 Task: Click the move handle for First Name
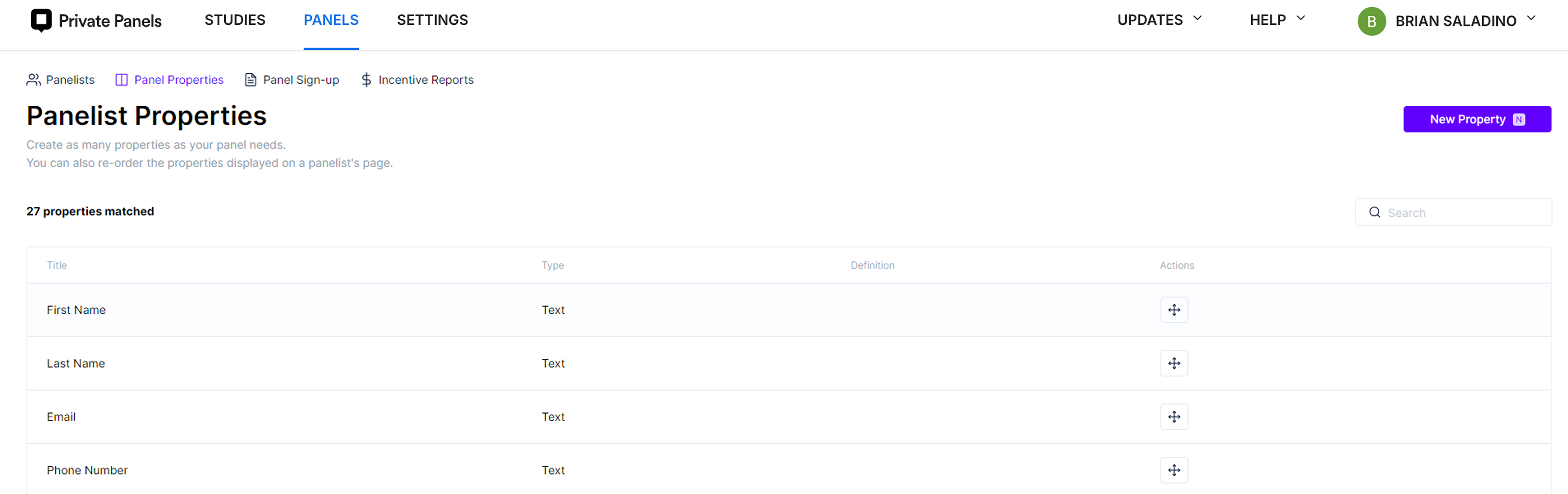point(1174,310)
